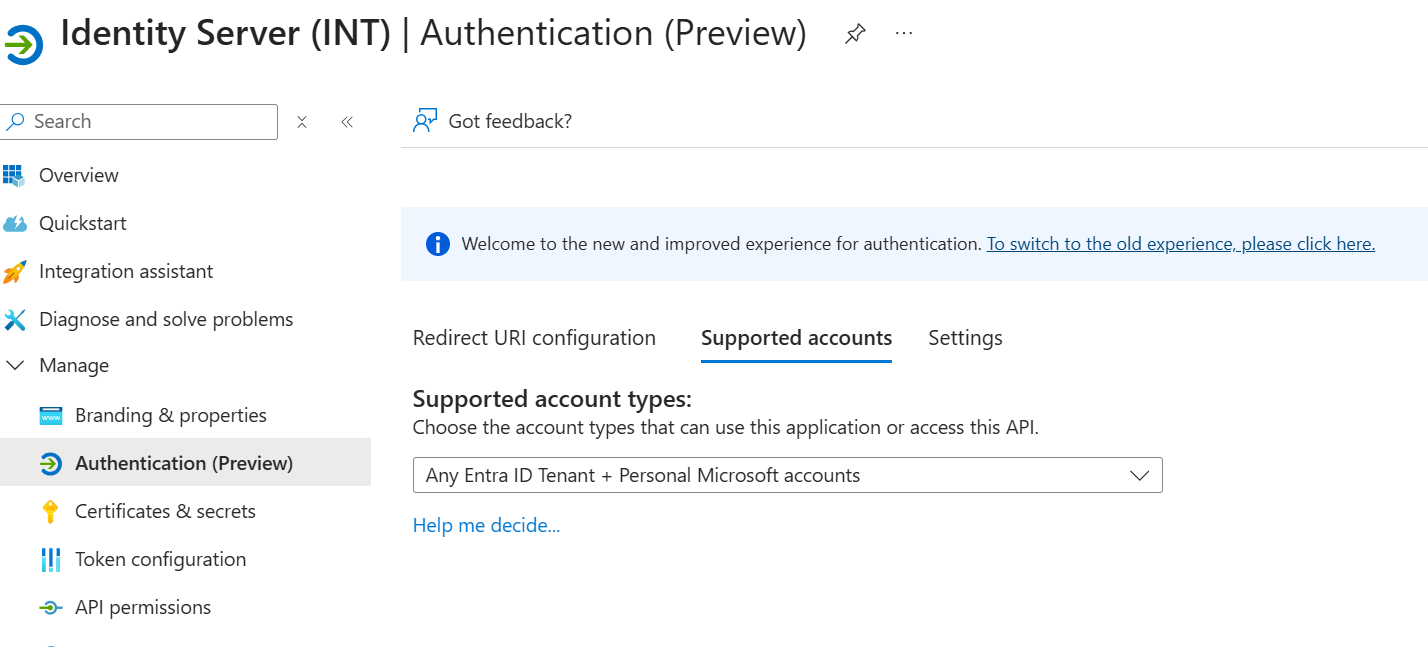Open the more options ellipsis menu
This screenshot has height=647, width=1428.
pos(904,33)
